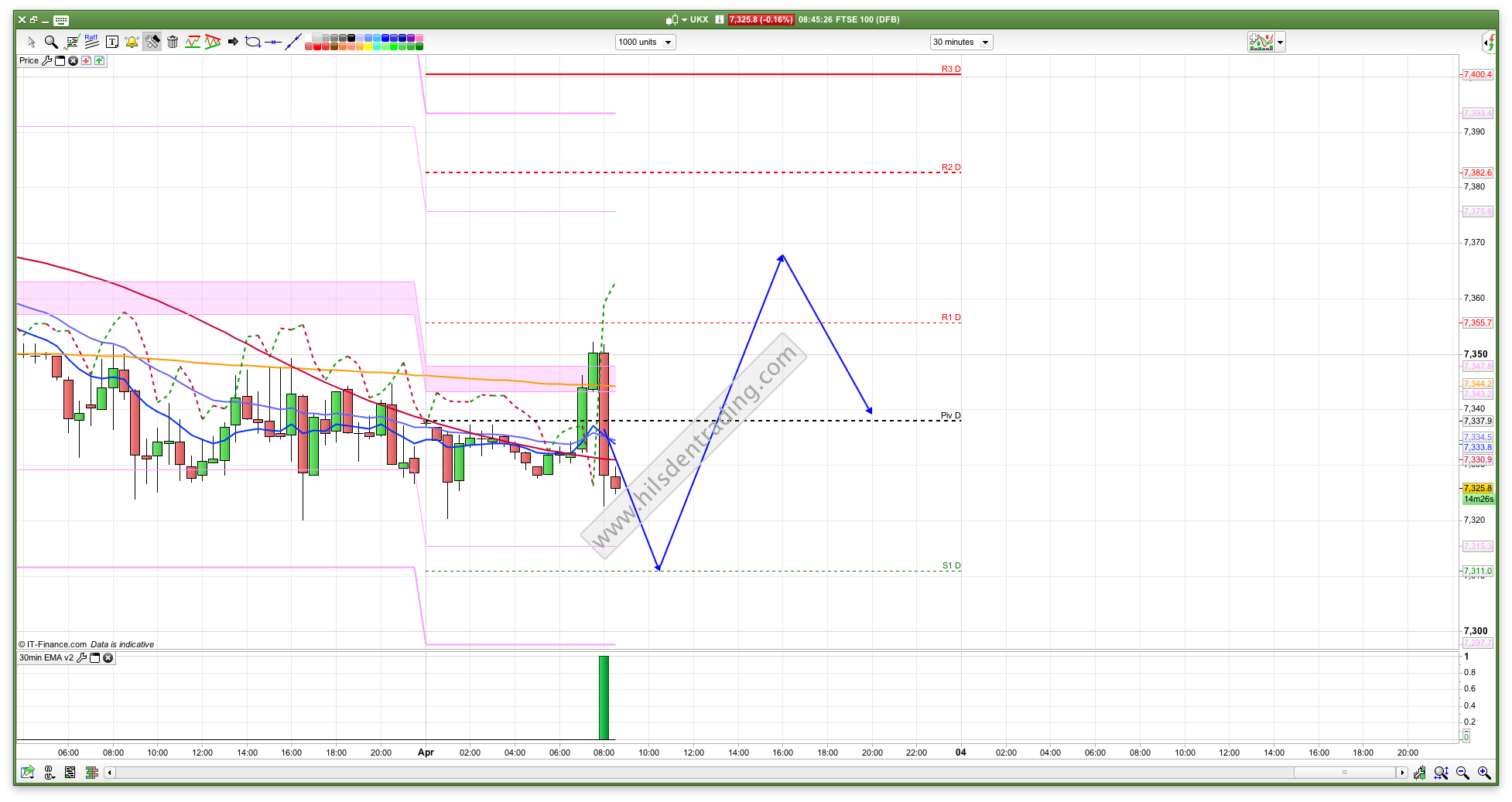Choose the black arrow drawing tool
Screen dimensions: 1512x802
point(233,42)
